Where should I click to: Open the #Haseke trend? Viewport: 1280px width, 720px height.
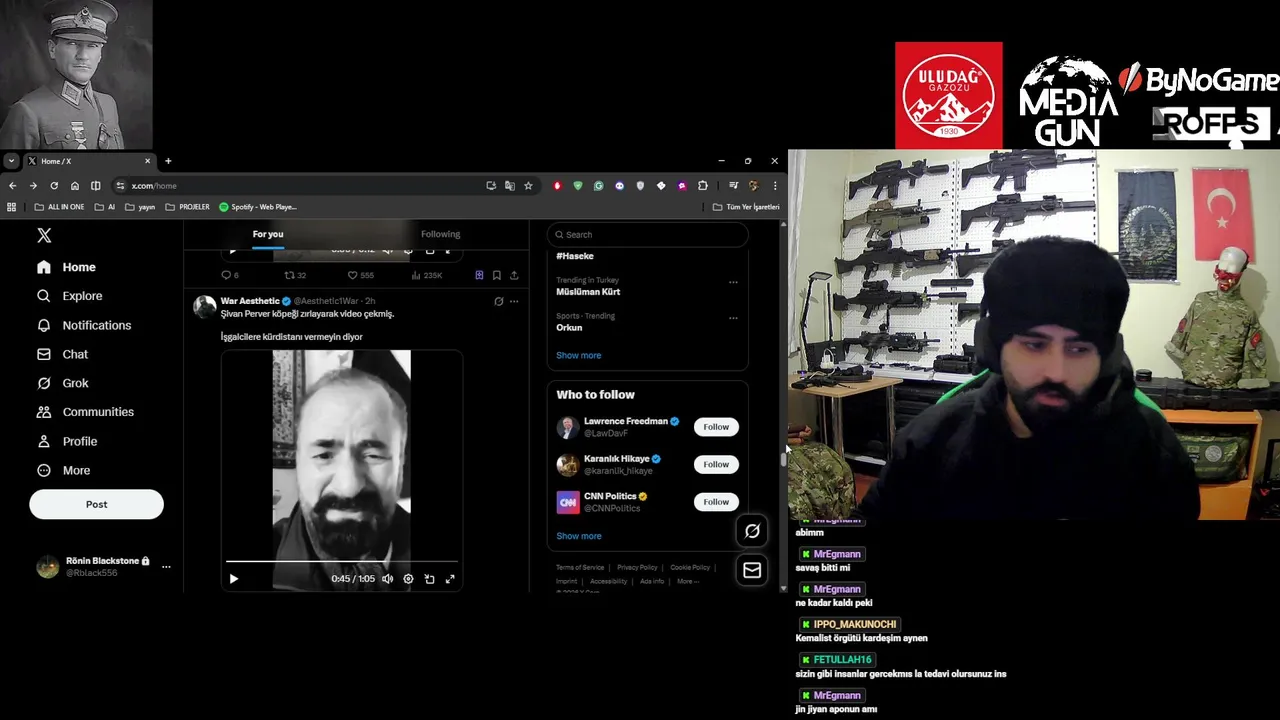575,256
